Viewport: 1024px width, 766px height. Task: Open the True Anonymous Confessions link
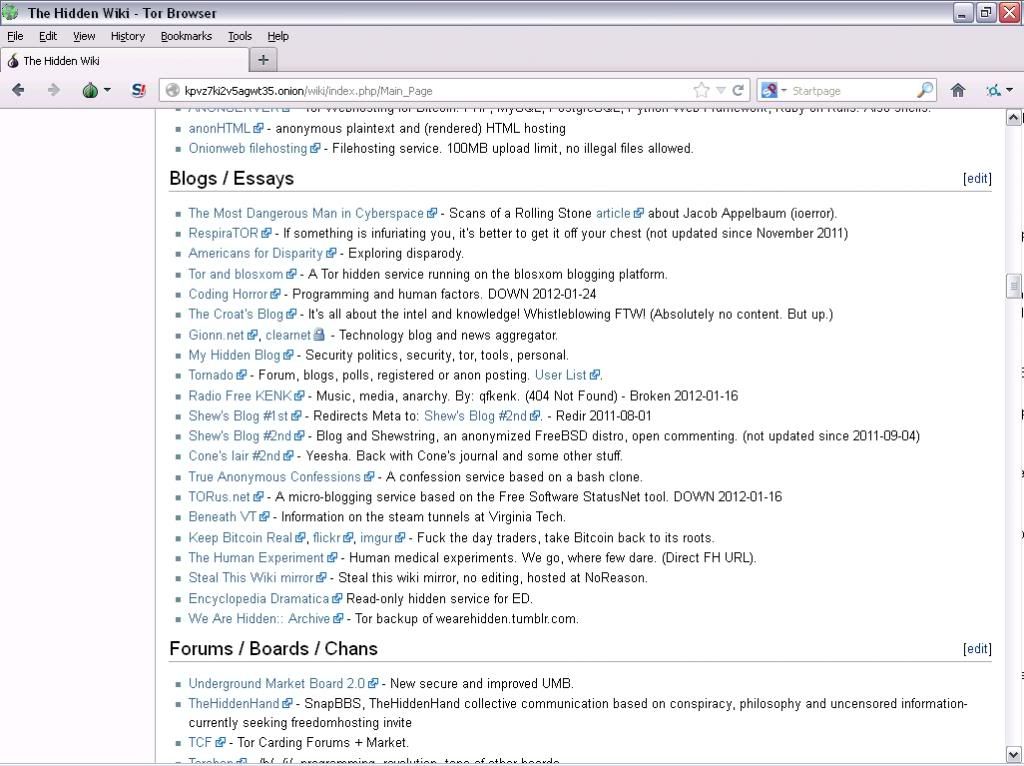[x=274, y=477]
